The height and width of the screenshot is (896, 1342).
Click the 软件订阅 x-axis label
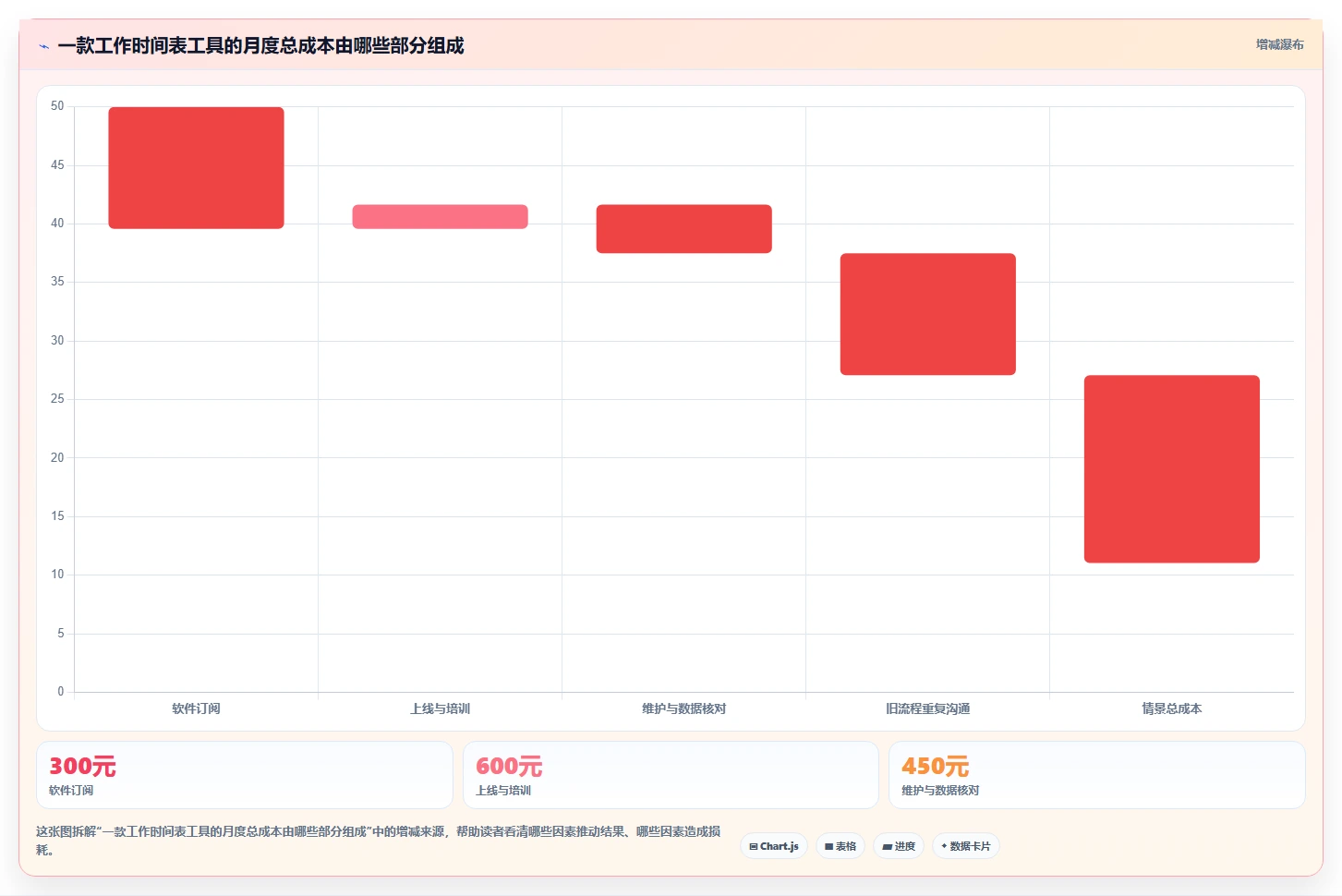pyautogui.click(x=196, y=708)
